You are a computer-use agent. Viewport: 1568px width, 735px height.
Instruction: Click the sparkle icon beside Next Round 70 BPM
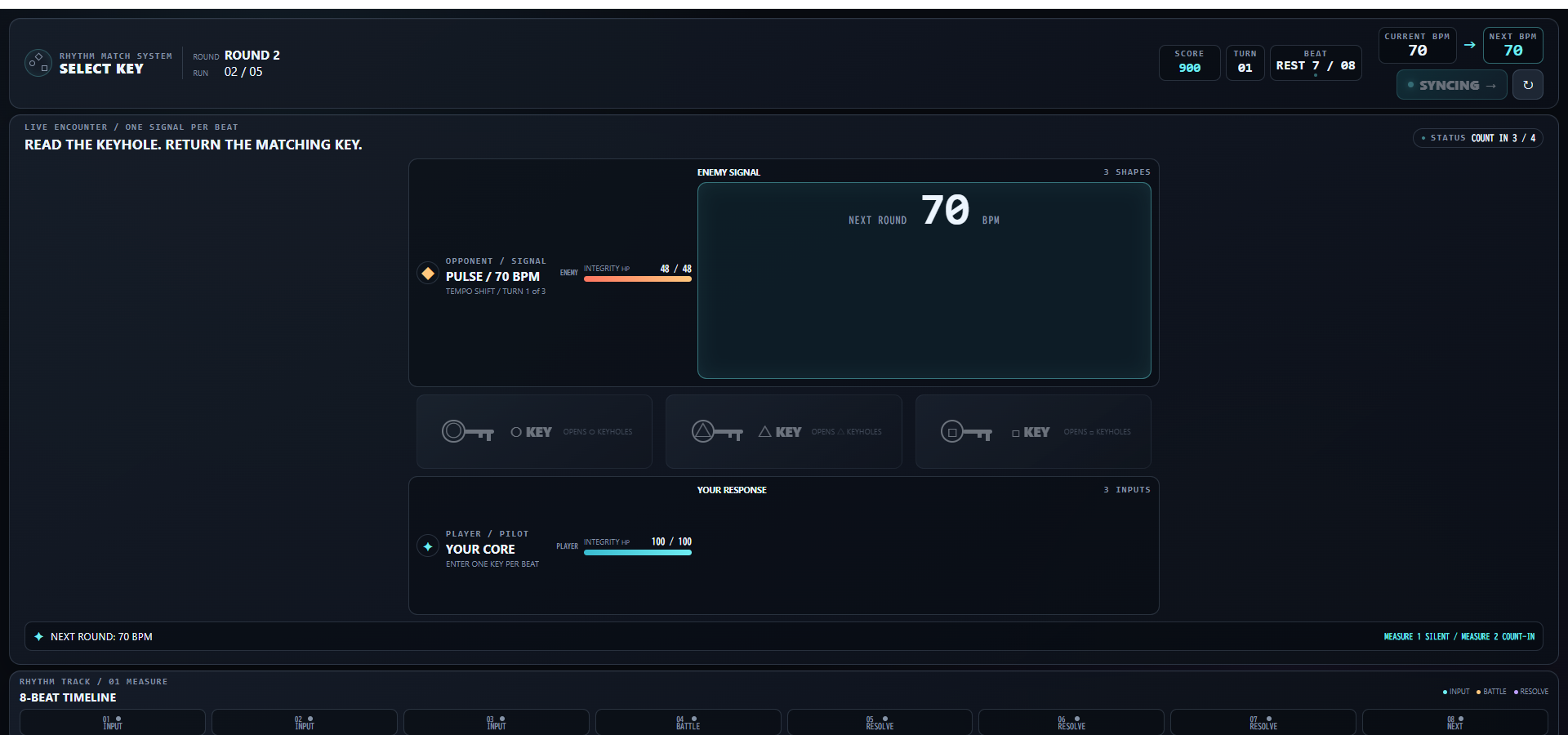point(38,636)
